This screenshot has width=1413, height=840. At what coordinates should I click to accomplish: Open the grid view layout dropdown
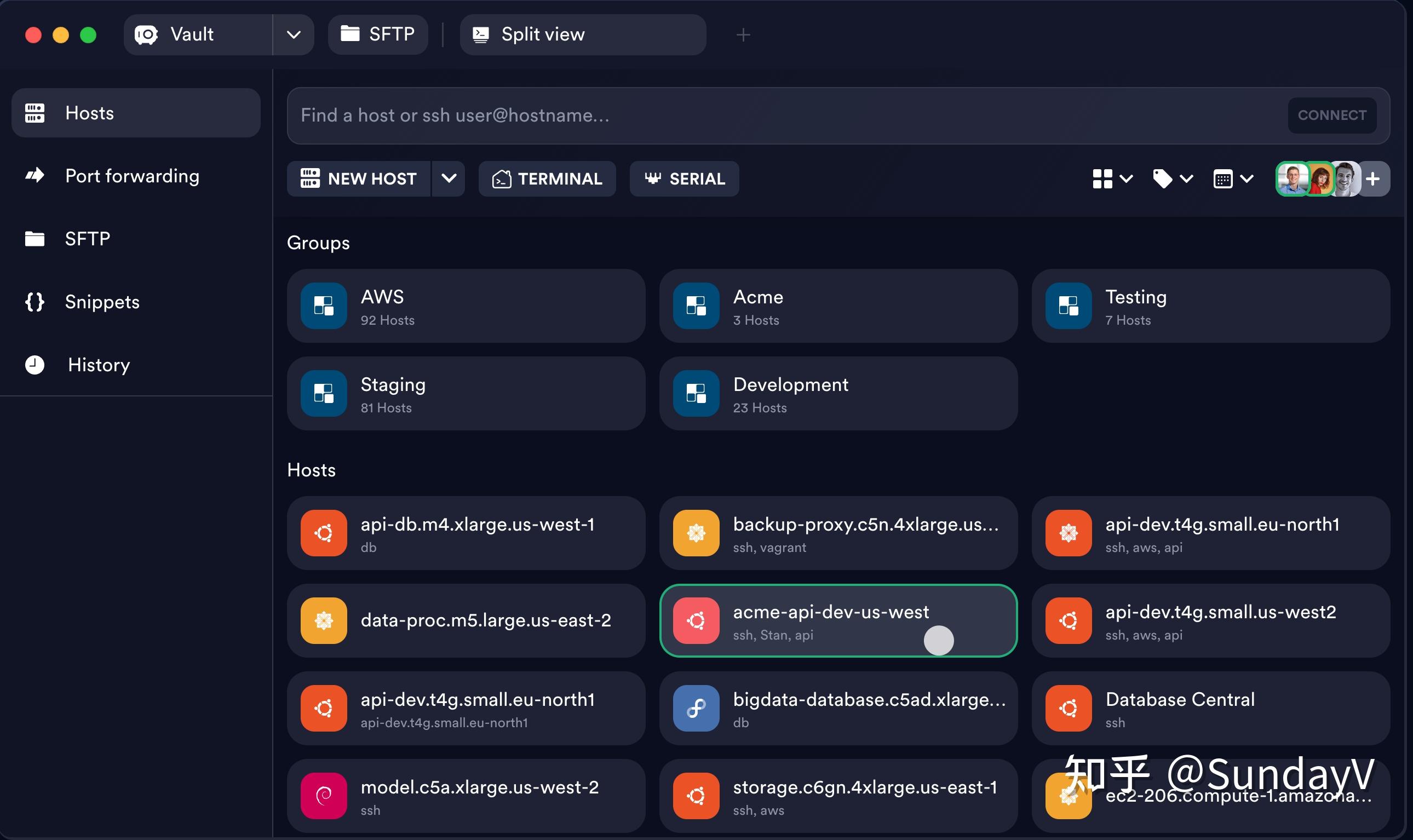point(1112,179)
